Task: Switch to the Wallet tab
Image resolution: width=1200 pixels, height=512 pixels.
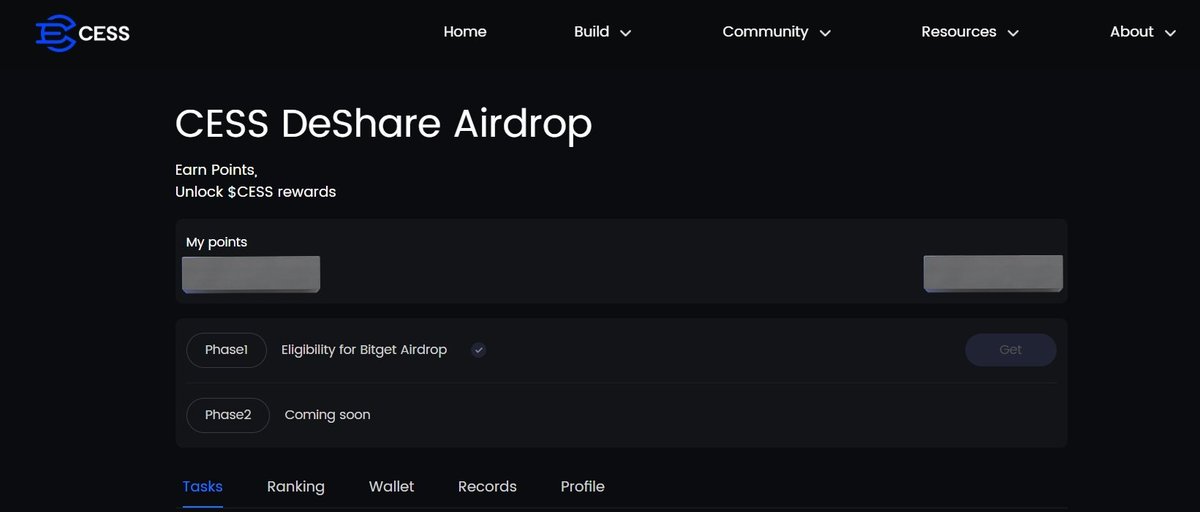Action: click(391, 487)
